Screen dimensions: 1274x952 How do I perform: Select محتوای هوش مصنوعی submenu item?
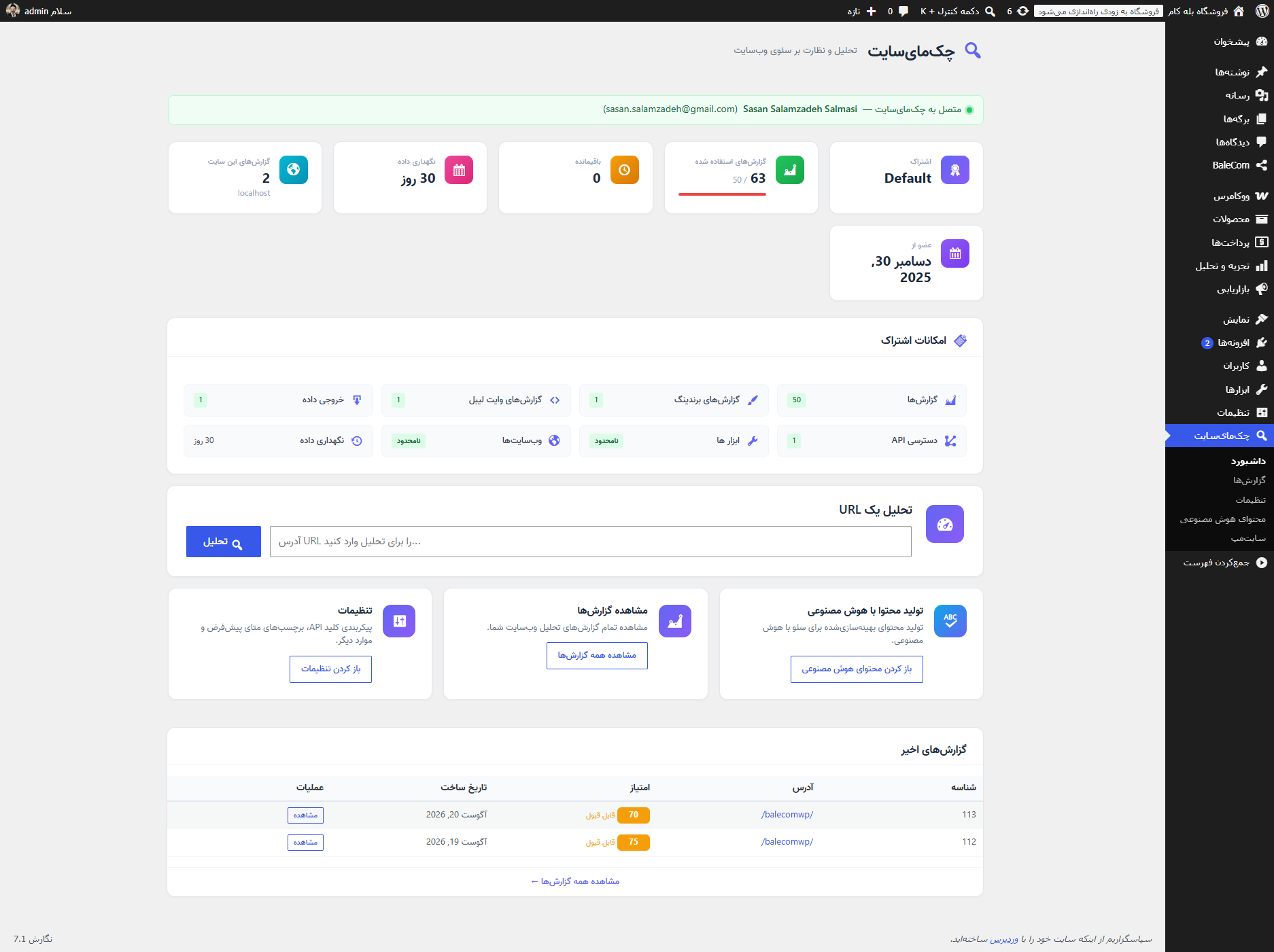(x=1223, y=519)
